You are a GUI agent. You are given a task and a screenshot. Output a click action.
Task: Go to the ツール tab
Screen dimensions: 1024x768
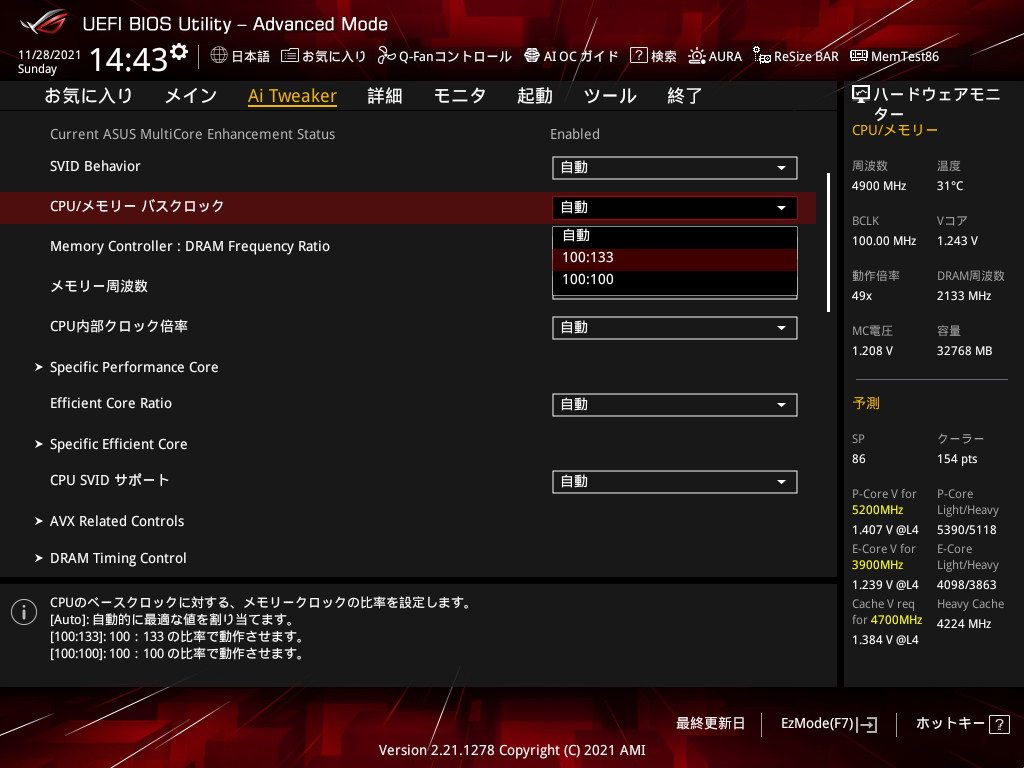point(610,96)
